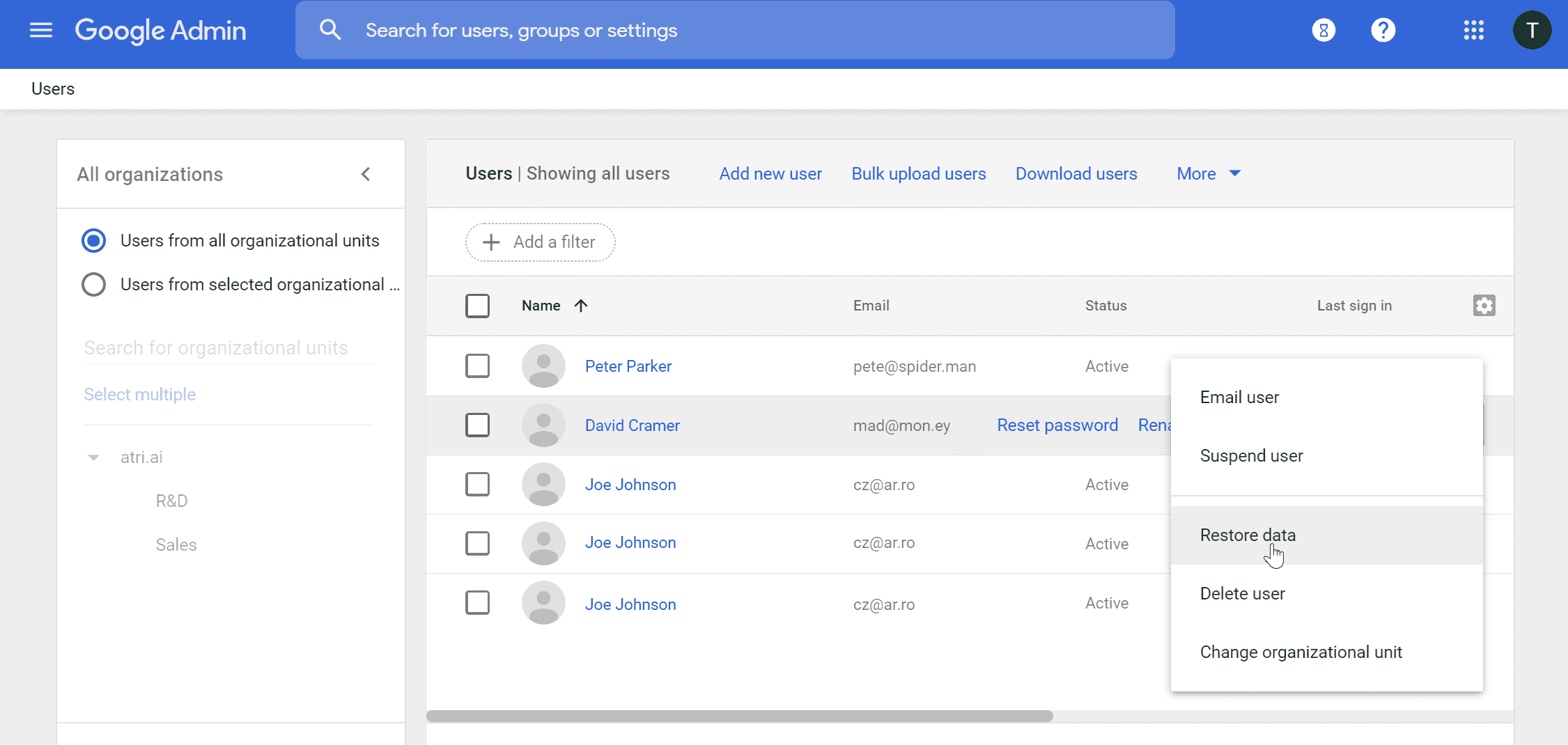Open the column settings gear icon

1484,306
